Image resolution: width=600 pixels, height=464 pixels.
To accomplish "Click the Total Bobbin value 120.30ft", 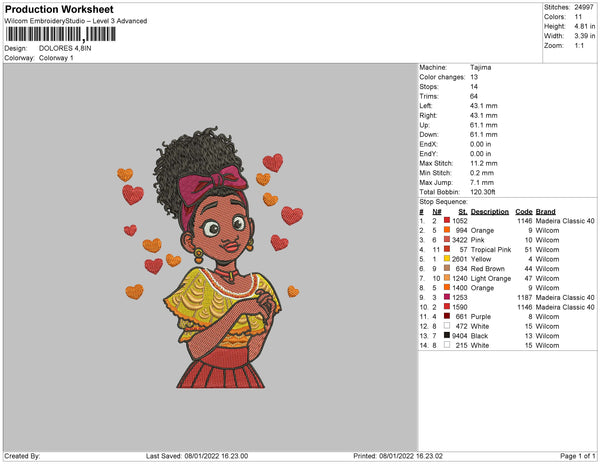I will click(x=483, y=192).
